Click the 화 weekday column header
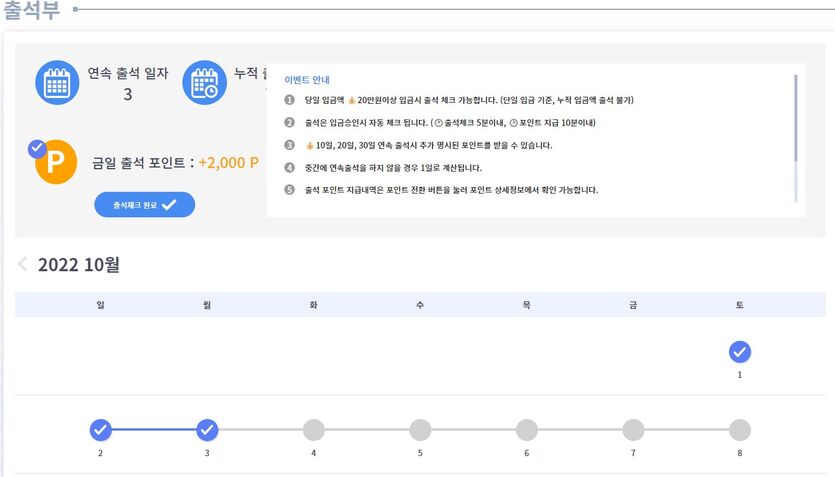Image resolution: width=835 pixels, height=477 pixels. tap(314, 305)
